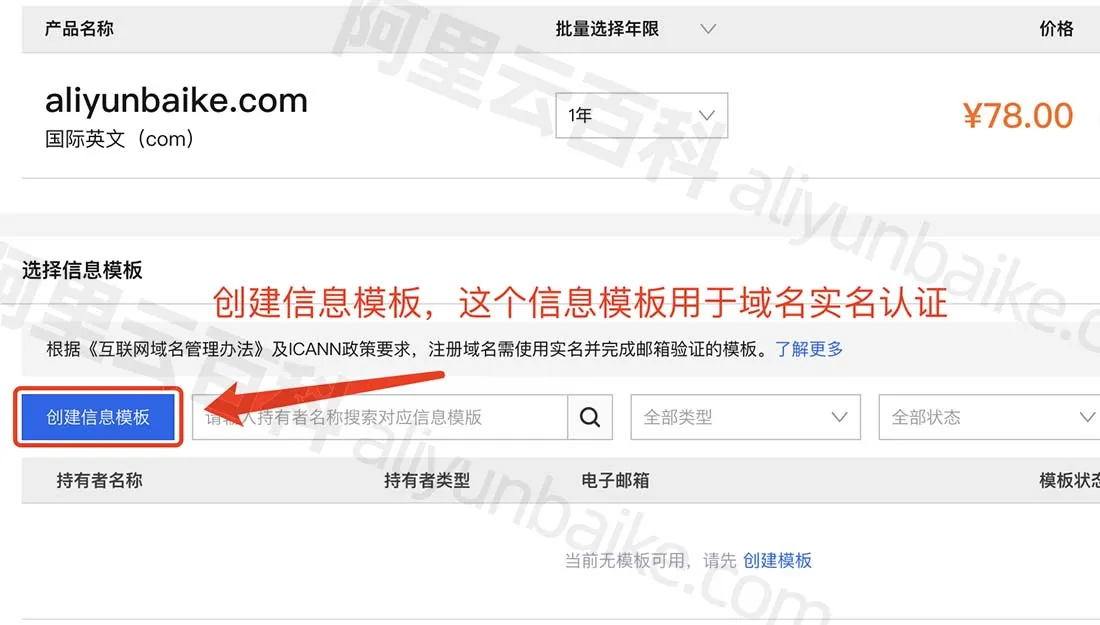Click the 价格 column header
The image size is (1100, 625).
tap(1057, 29)
